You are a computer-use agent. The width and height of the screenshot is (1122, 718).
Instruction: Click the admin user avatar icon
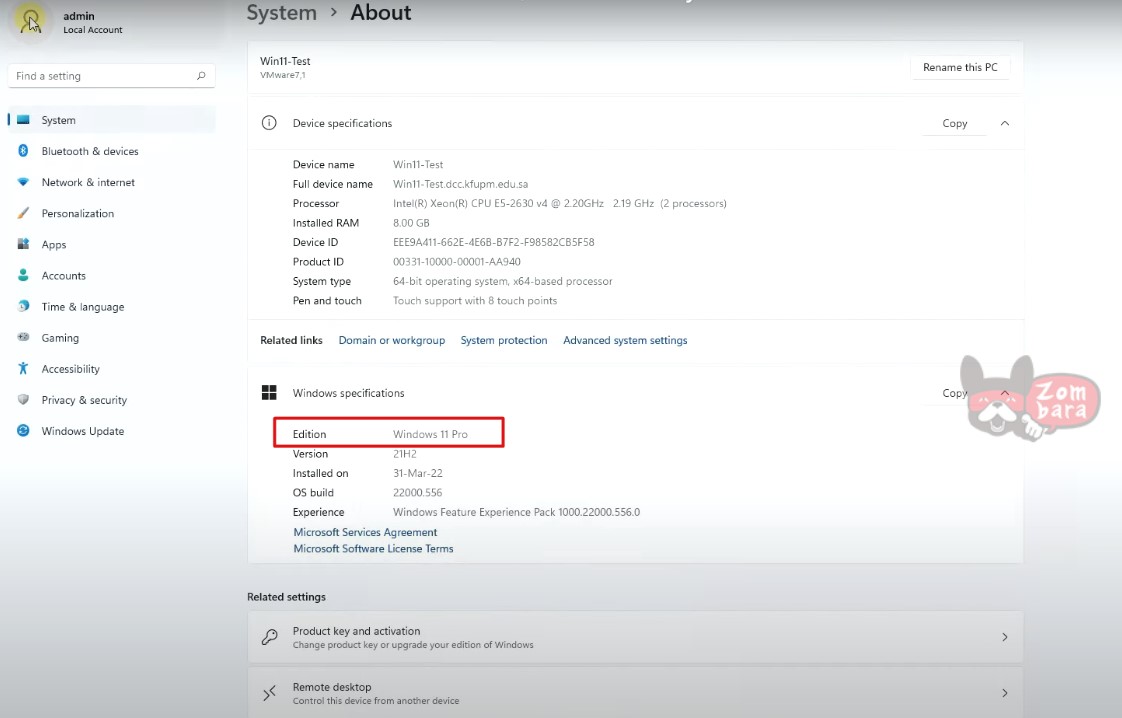[31, 21]
